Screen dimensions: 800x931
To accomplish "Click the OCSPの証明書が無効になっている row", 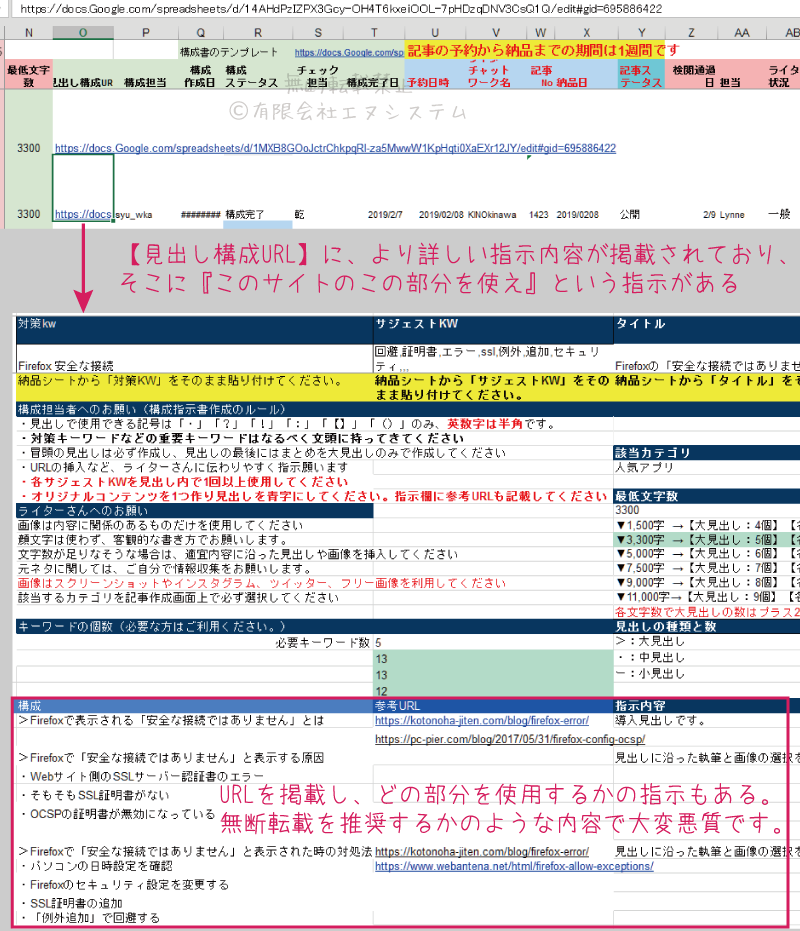I will point(118,813).
